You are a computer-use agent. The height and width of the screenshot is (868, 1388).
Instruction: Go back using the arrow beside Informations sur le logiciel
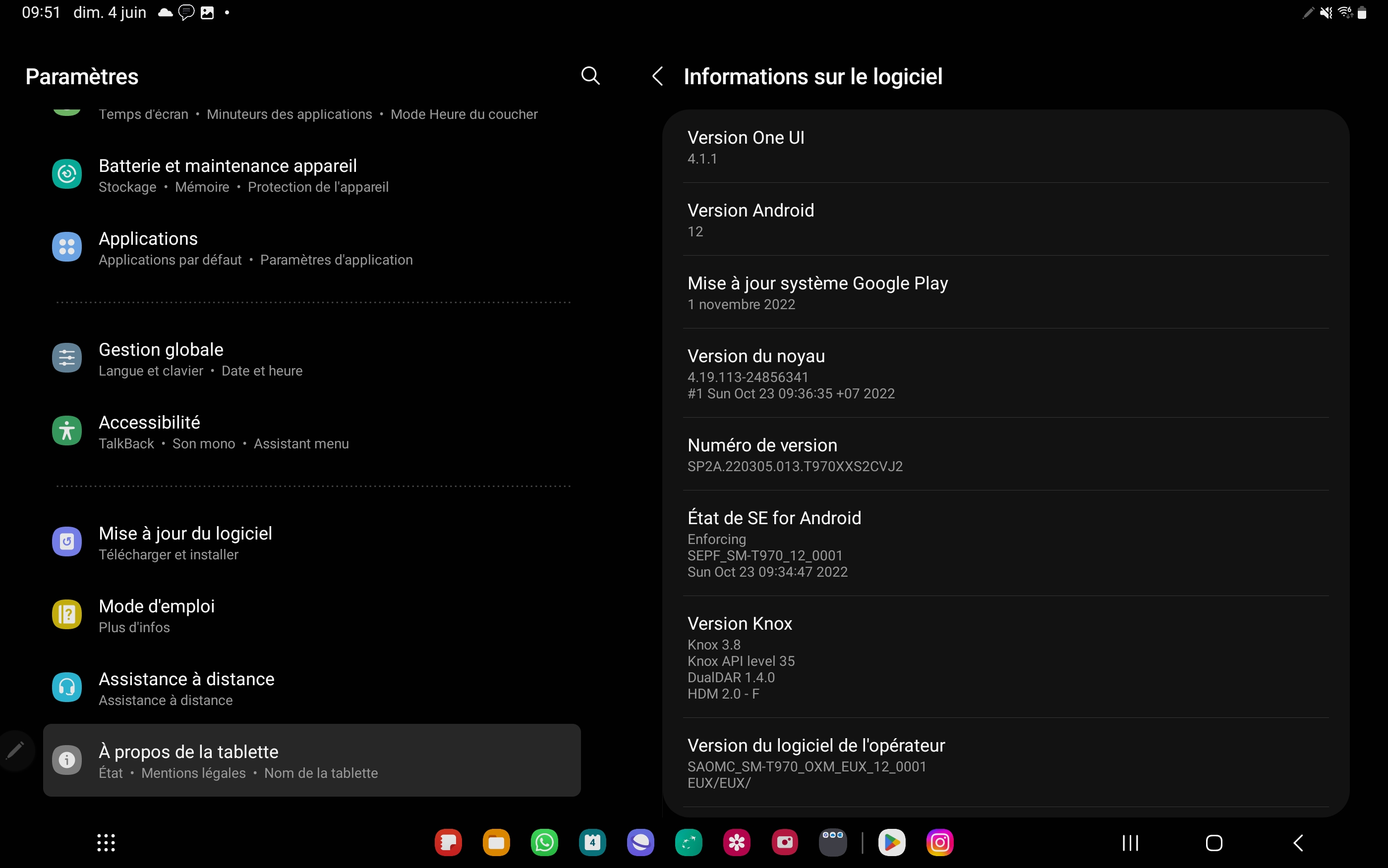pos(658,76)
